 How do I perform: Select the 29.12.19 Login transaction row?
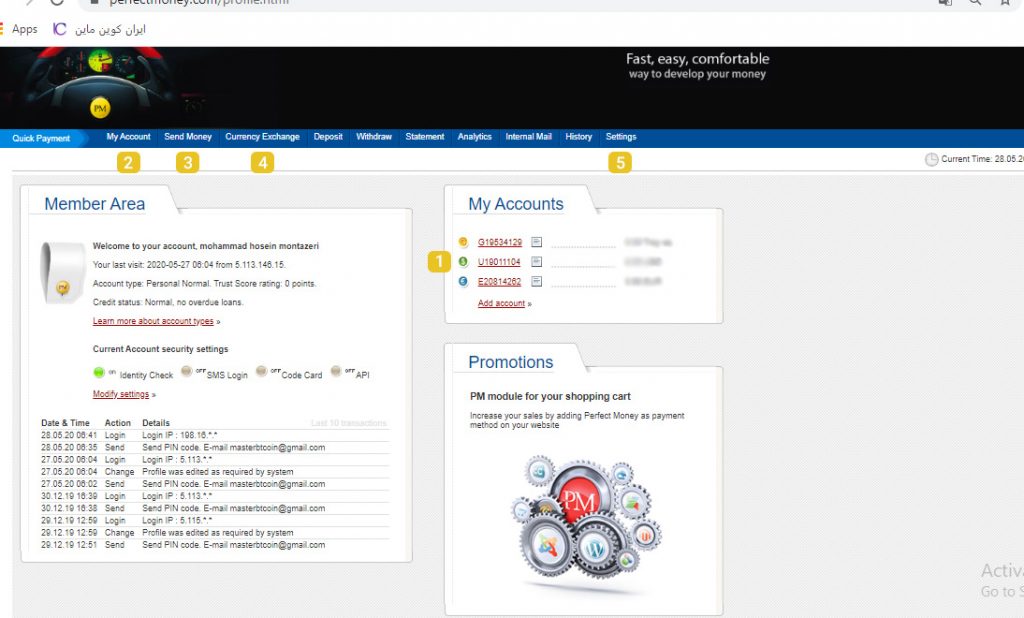216,521
